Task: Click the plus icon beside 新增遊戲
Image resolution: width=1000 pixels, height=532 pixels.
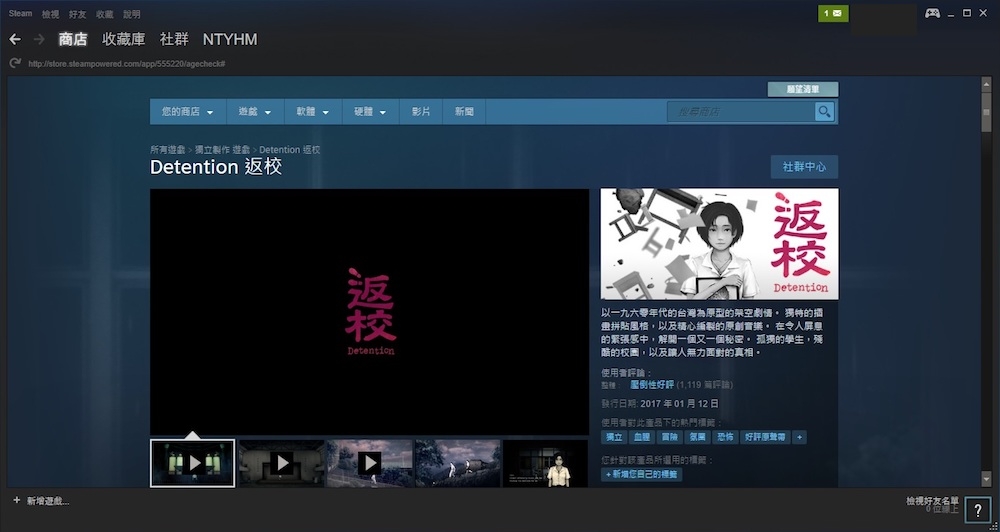Action: [x=17, y=501]
